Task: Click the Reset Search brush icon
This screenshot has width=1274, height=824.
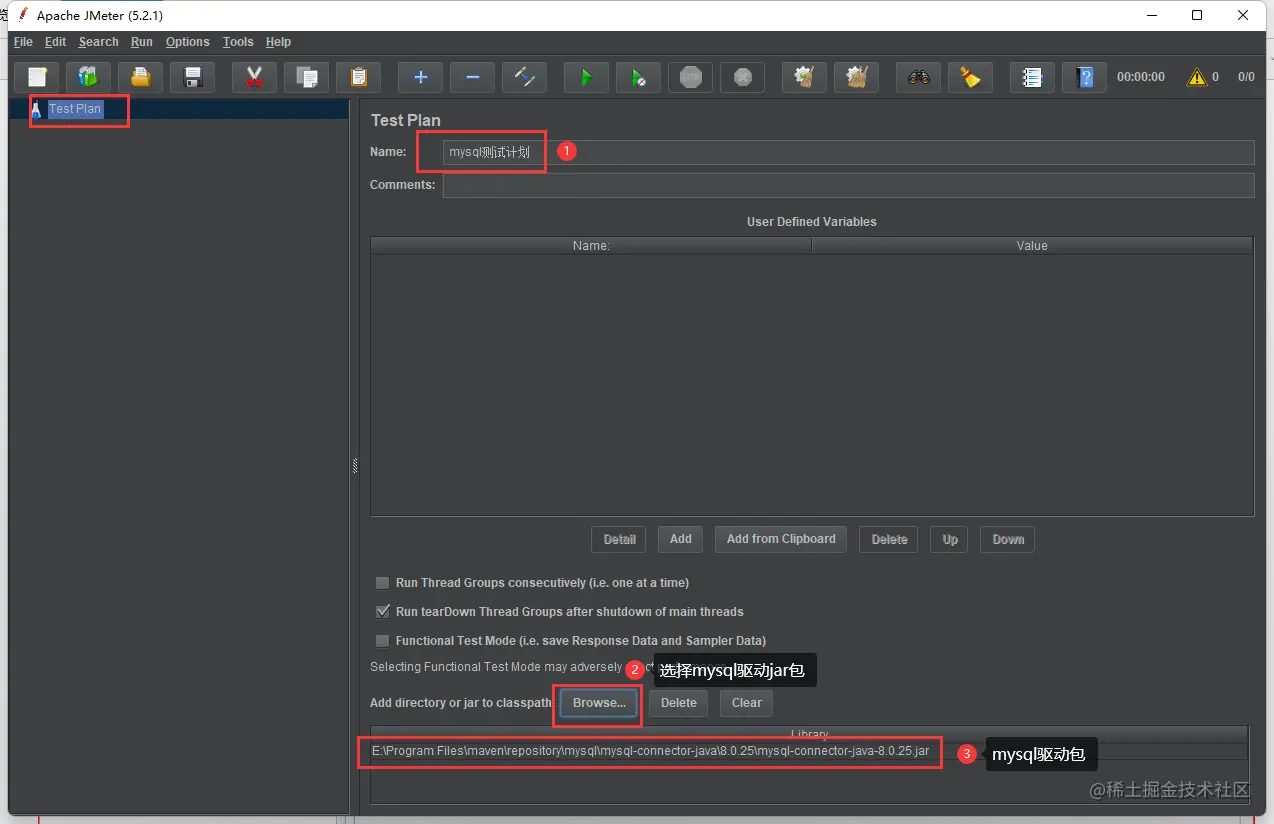Action: [x=971, y=77]
